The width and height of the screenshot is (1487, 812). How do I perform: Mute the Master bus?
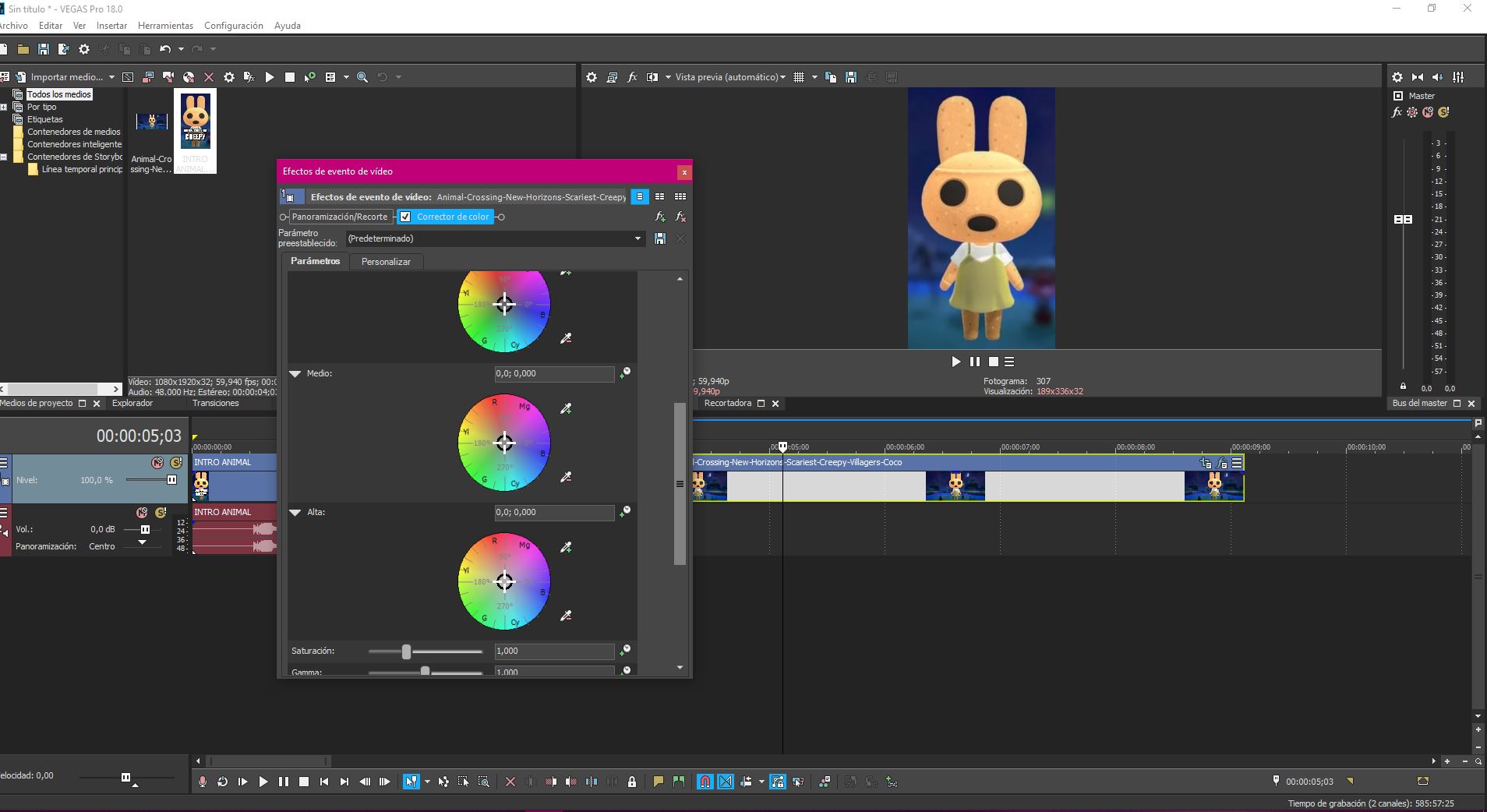pos(1428,112)
